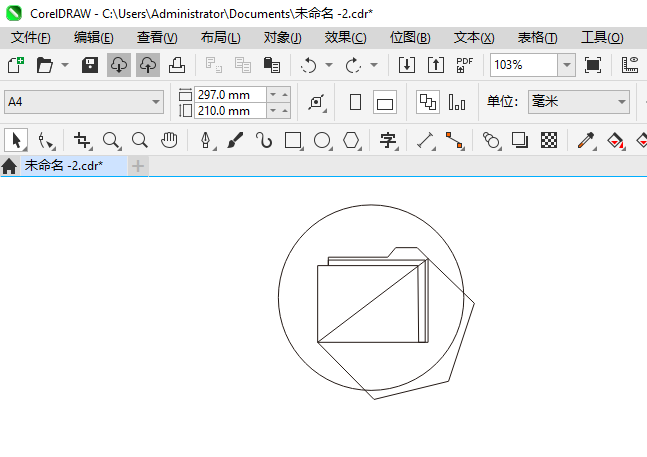
Task: Click the Import icon
Action: [407, 65]
